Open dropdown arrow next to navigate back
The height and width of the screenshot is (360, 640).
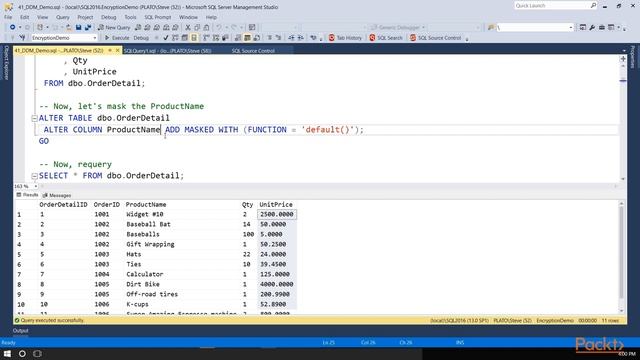[x=20, y=27]
